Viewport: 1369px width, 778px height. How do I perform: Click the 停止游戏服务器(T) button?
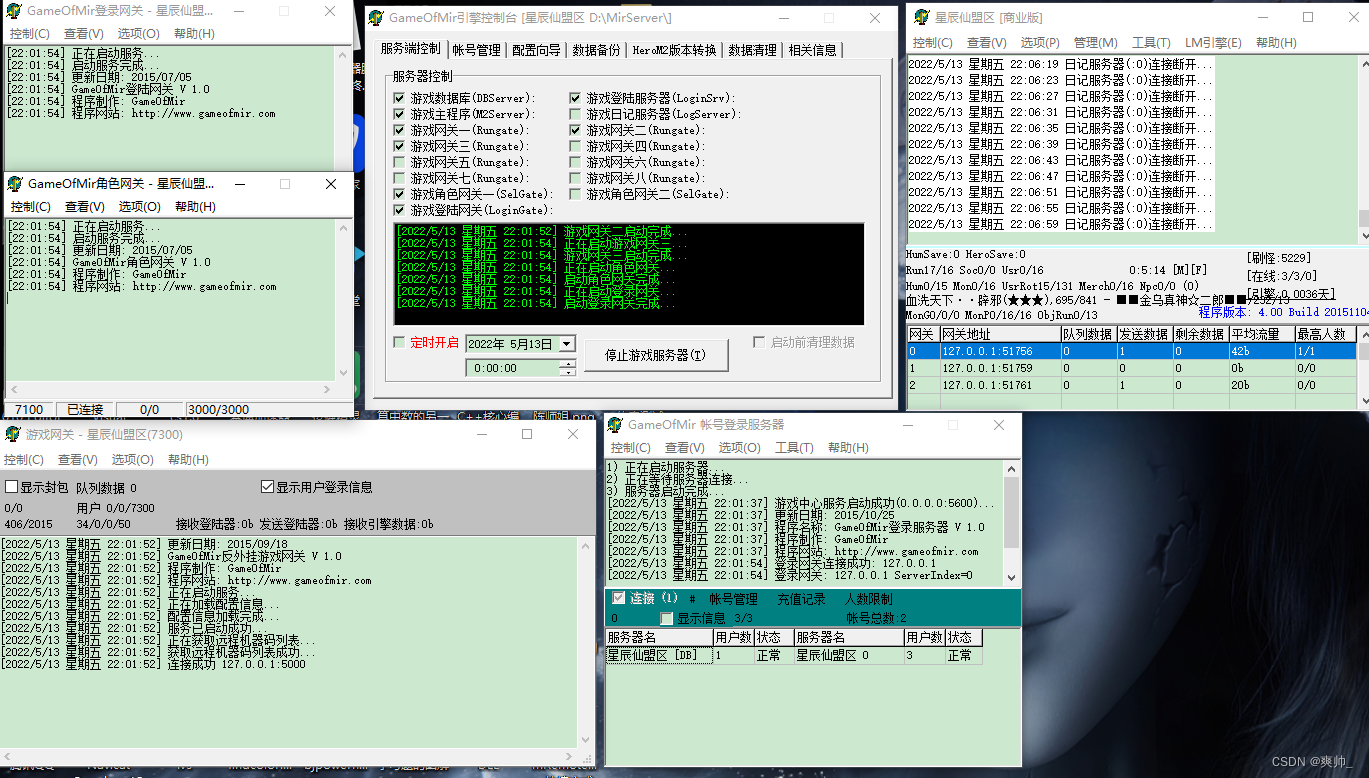pos(654,354)
